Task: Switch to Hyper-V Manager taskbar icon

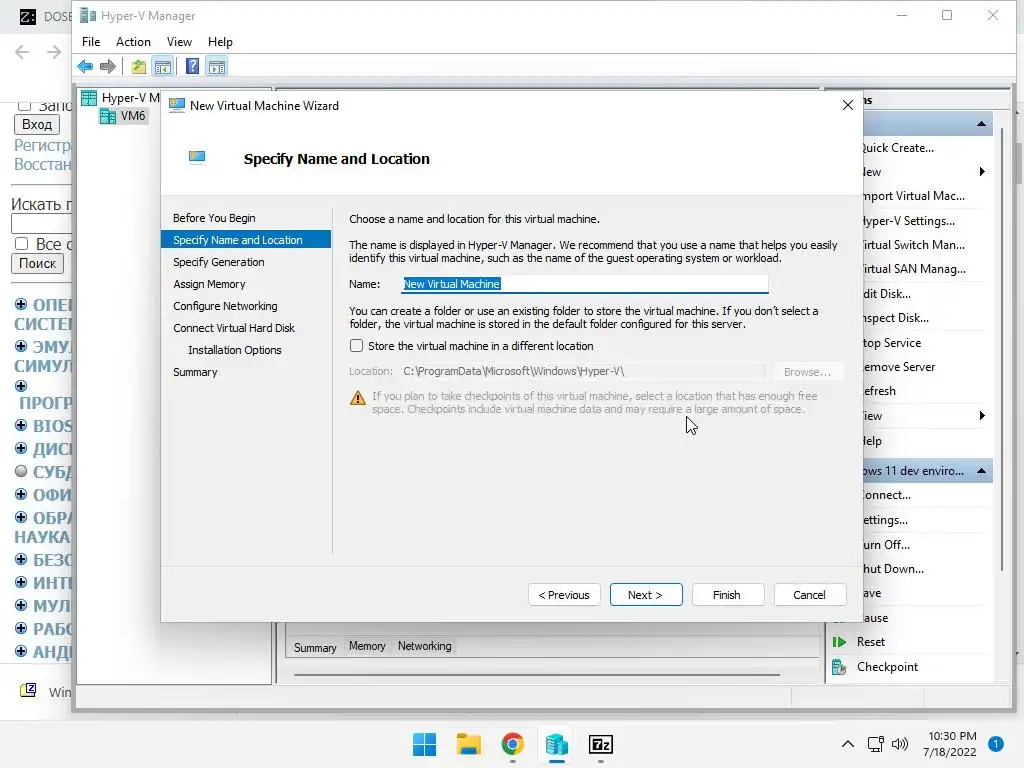Action: (x=556, y=744)
